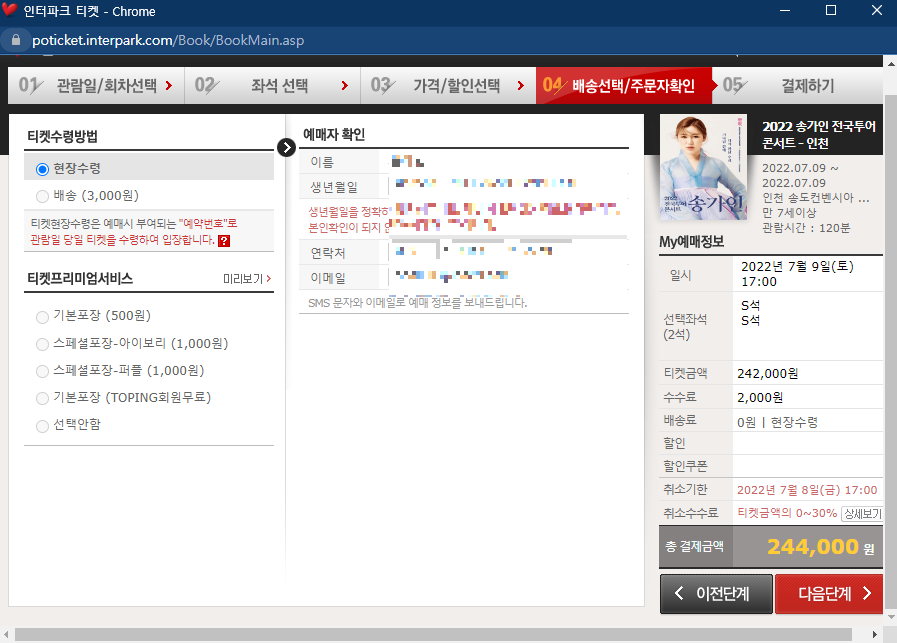Choose 기본포장 (500원) premium service
This screenshot has width=897, height=643.
coord(42,316)
